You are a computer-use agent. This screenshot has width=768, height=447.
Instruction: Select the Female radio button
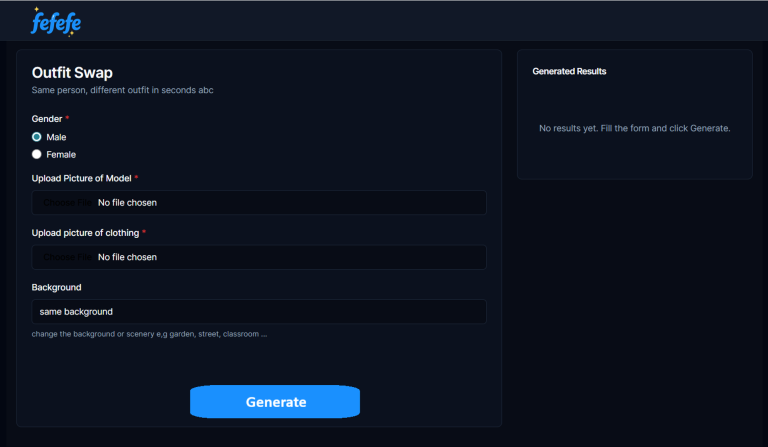[x=37, y=155]
